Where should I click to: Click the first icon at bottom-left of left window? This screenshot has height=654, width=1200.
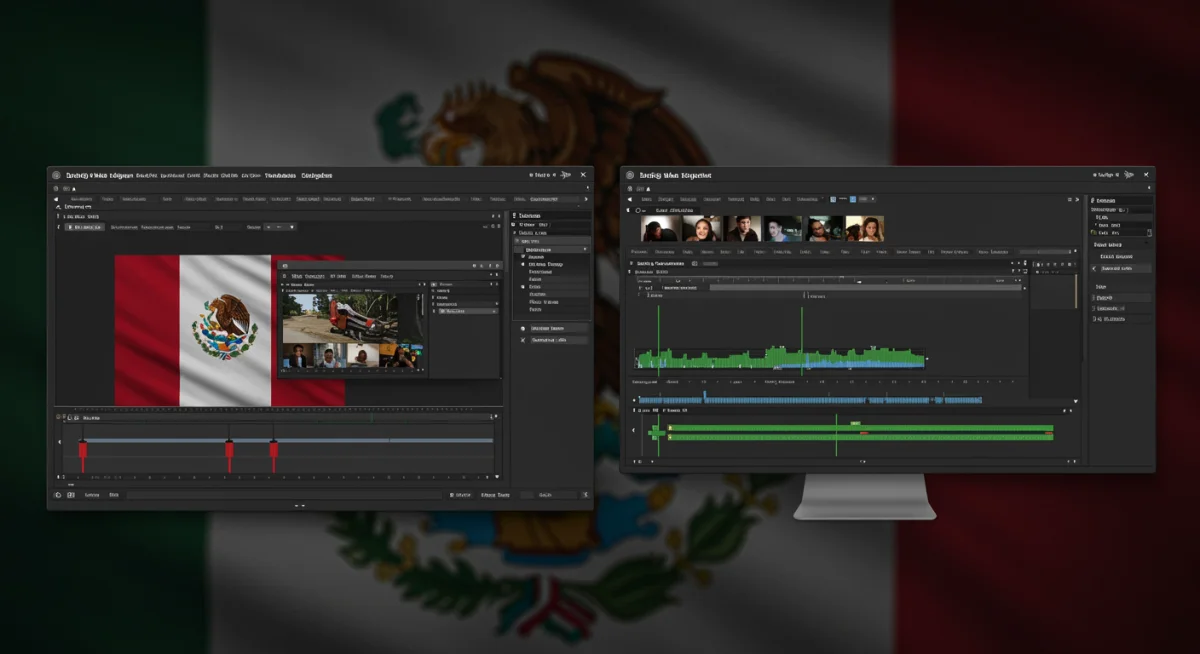coord(58,495)
